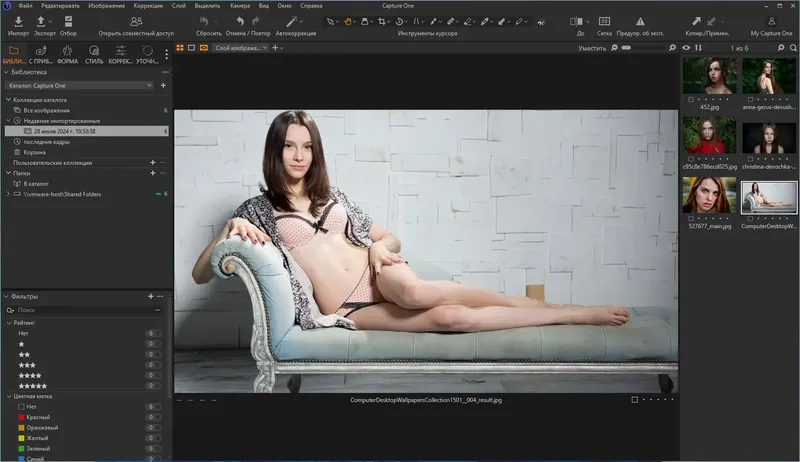The image size is (800, 462).
Task: Collapse the Коллекции каталога tree section
Action: point(7,99)
